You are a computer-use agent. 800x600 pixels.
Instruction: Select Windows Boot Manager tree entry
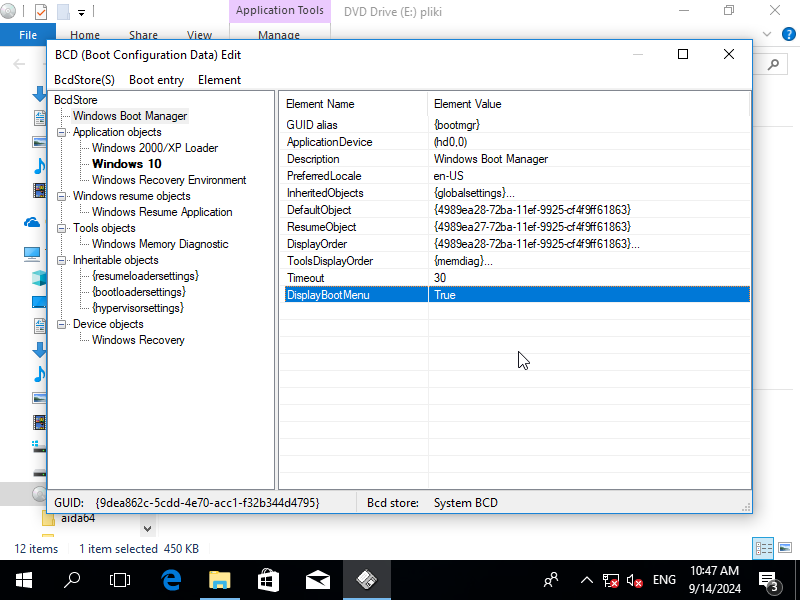tap(130, 116)
